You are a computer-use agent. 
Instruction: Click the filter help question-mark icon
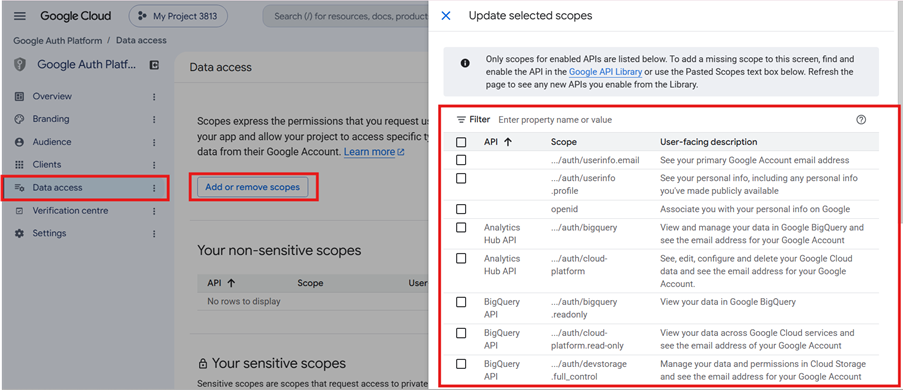(861, 120)
